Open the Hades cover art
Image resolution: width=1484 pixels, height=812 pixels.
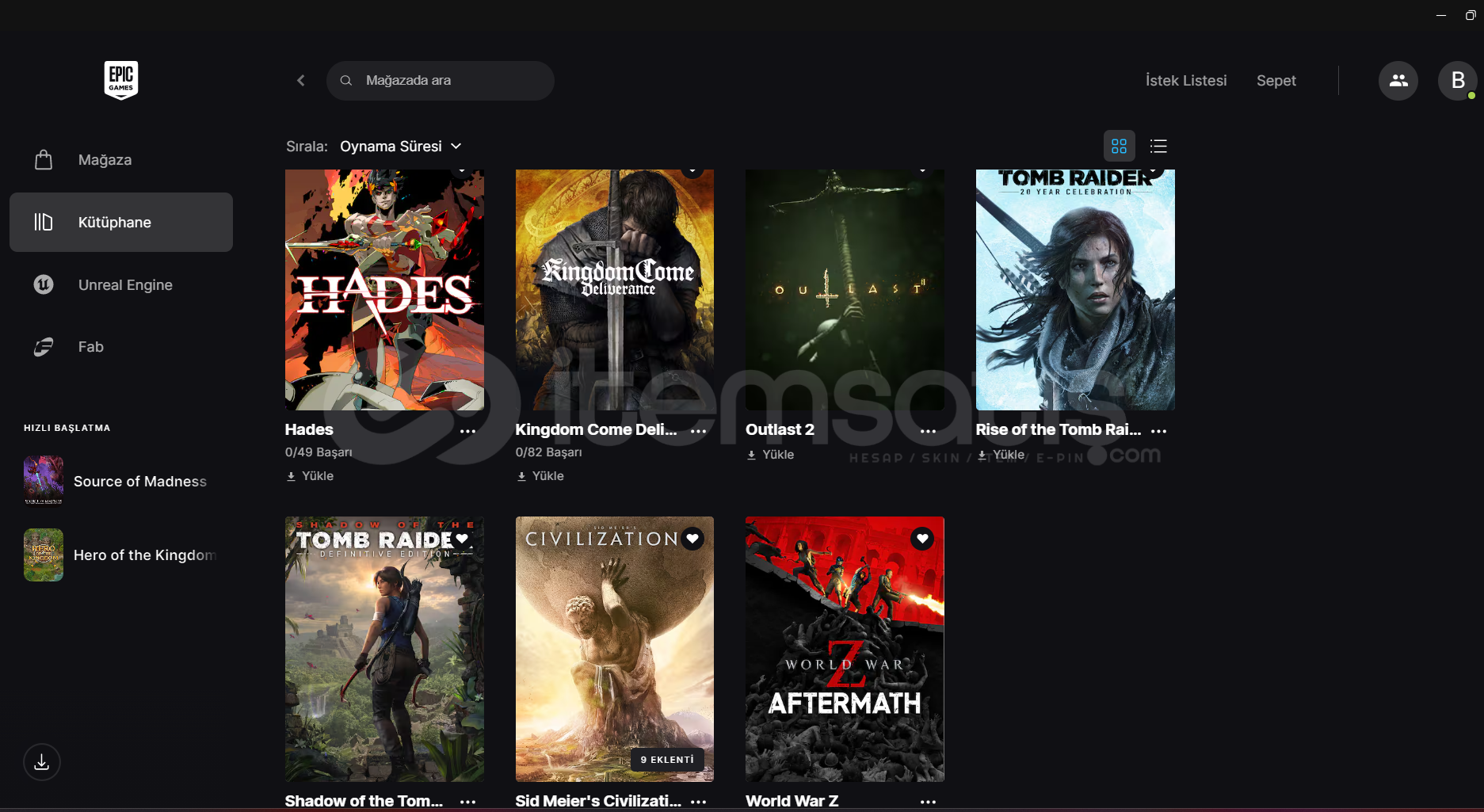(x=384, y=290)
